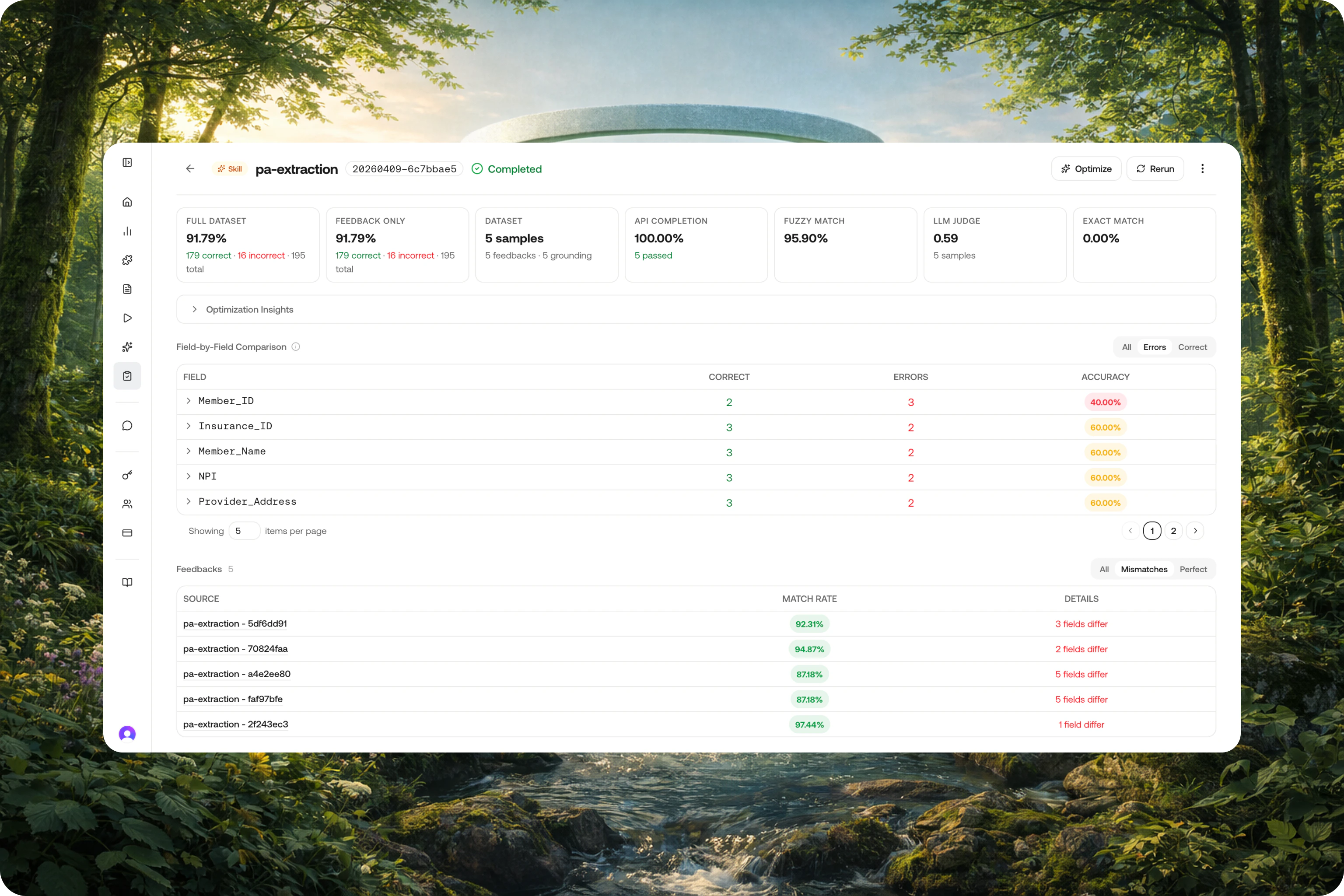Open the Home icon in sidebar
Screen dimensions: 1344x896
coord(127,202)
